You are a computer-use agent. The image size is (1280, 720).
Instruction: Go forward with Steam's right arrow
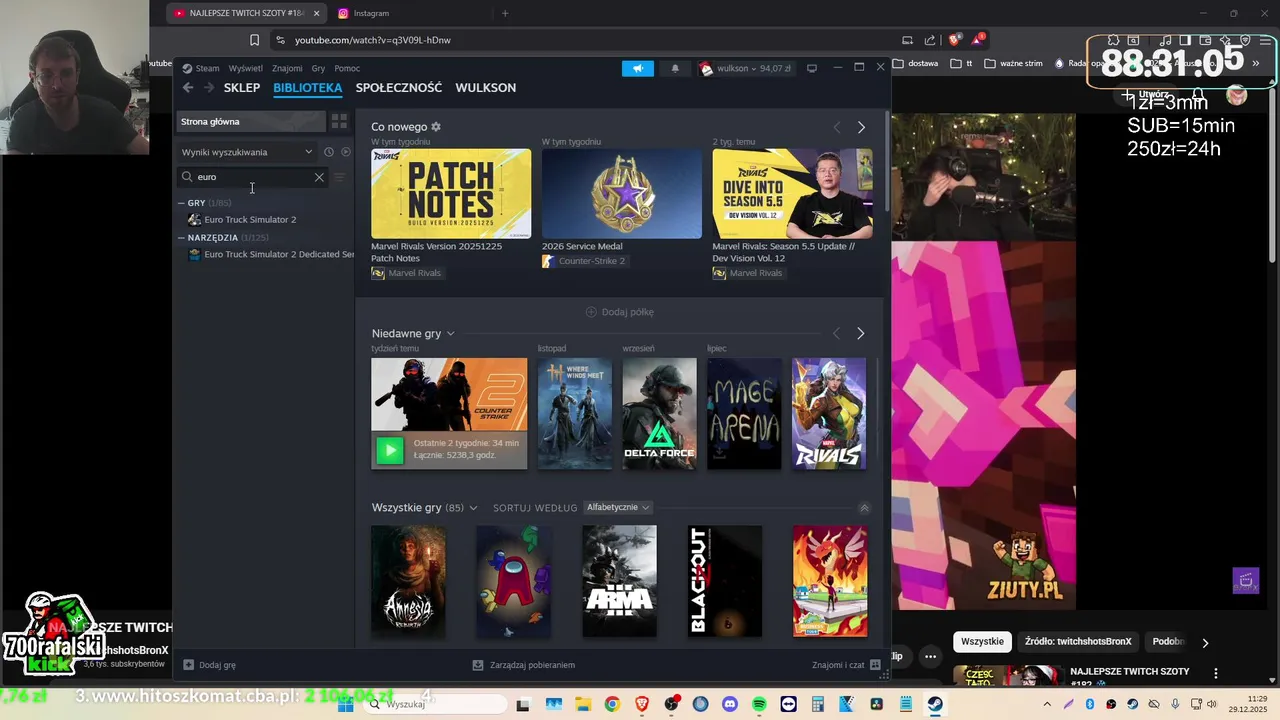coord(208,88)
